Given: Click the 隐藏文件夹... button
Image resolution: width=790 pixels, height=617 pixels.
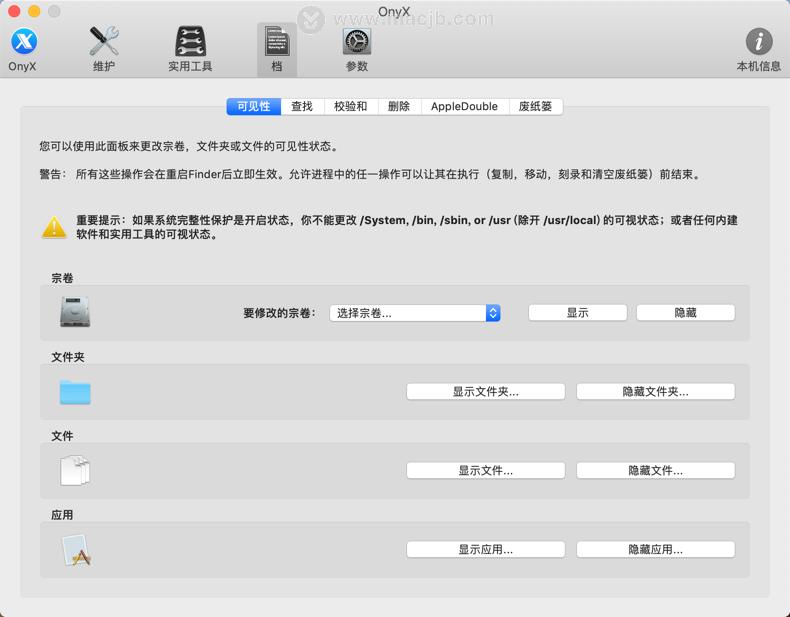Looking at the screenshot, I should pyautogui.click(x=655, y=391).
